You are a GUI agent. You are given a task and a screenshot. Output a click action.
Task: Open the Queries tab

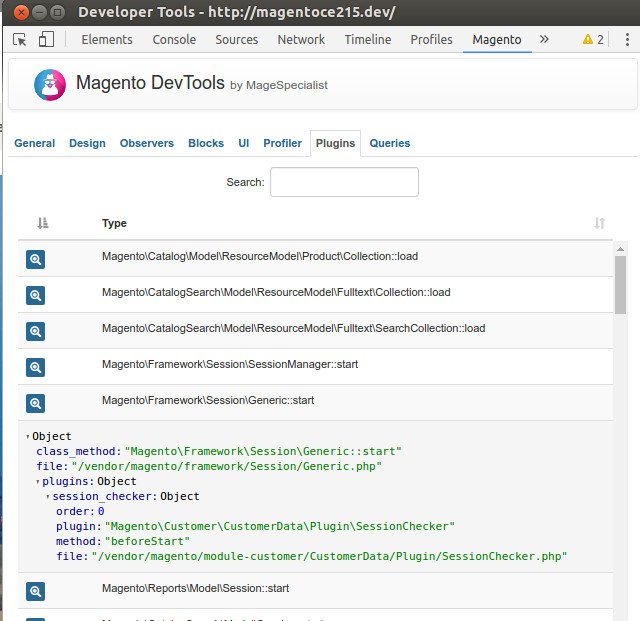coord(389,143)
